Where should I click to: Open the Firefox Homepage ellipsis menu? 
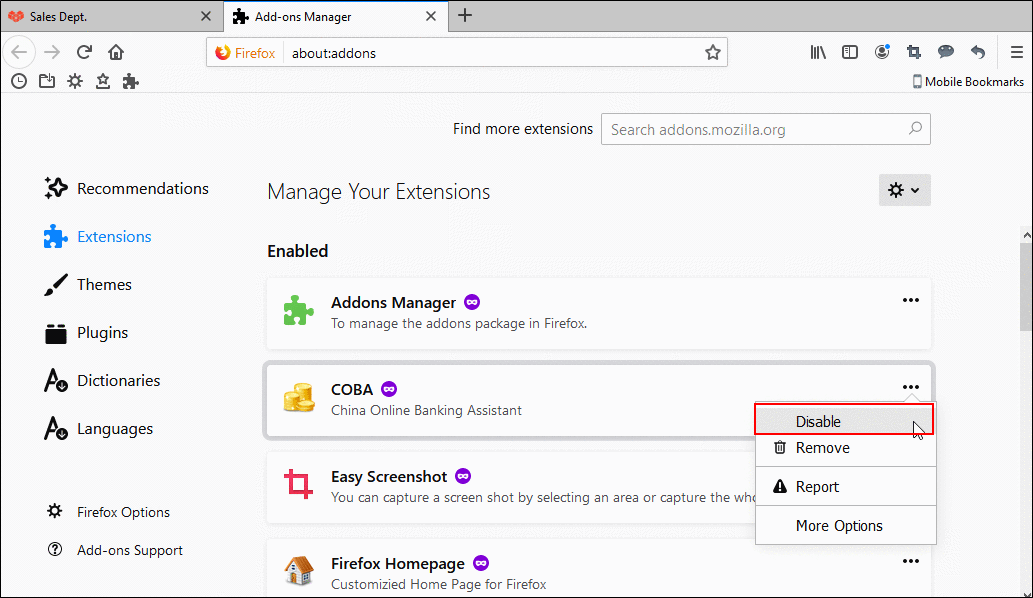910,561
